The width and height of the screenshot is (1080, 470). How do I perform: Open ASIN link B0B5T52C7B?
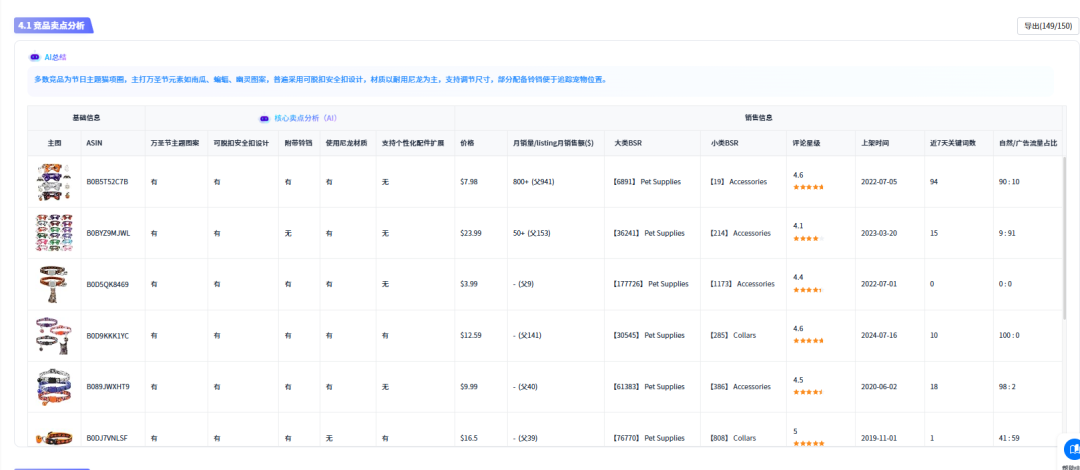point(107,182)
